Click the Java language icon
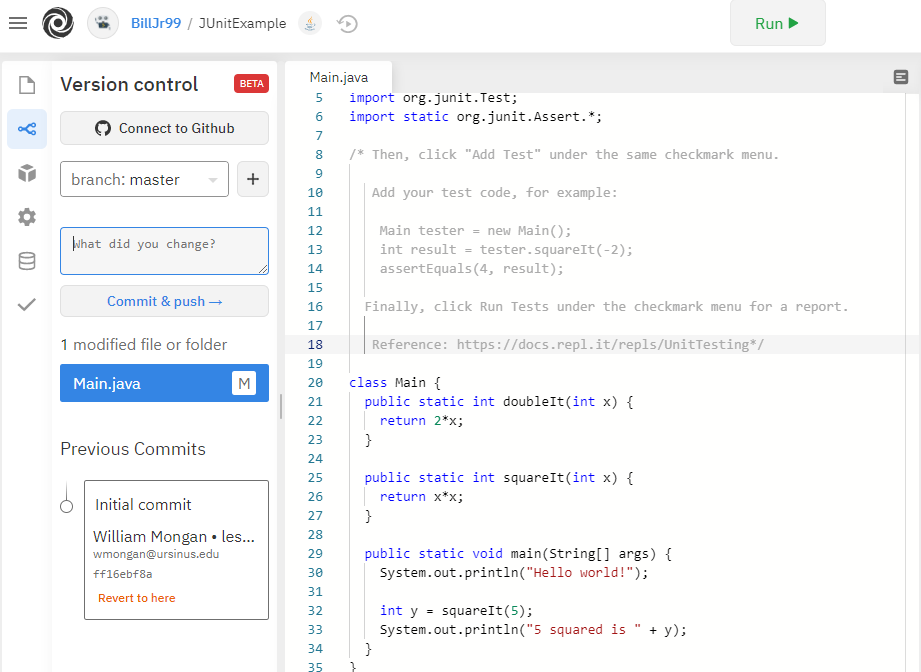The width and height of the screenshot is (921, 672). [x=310, y=23]
